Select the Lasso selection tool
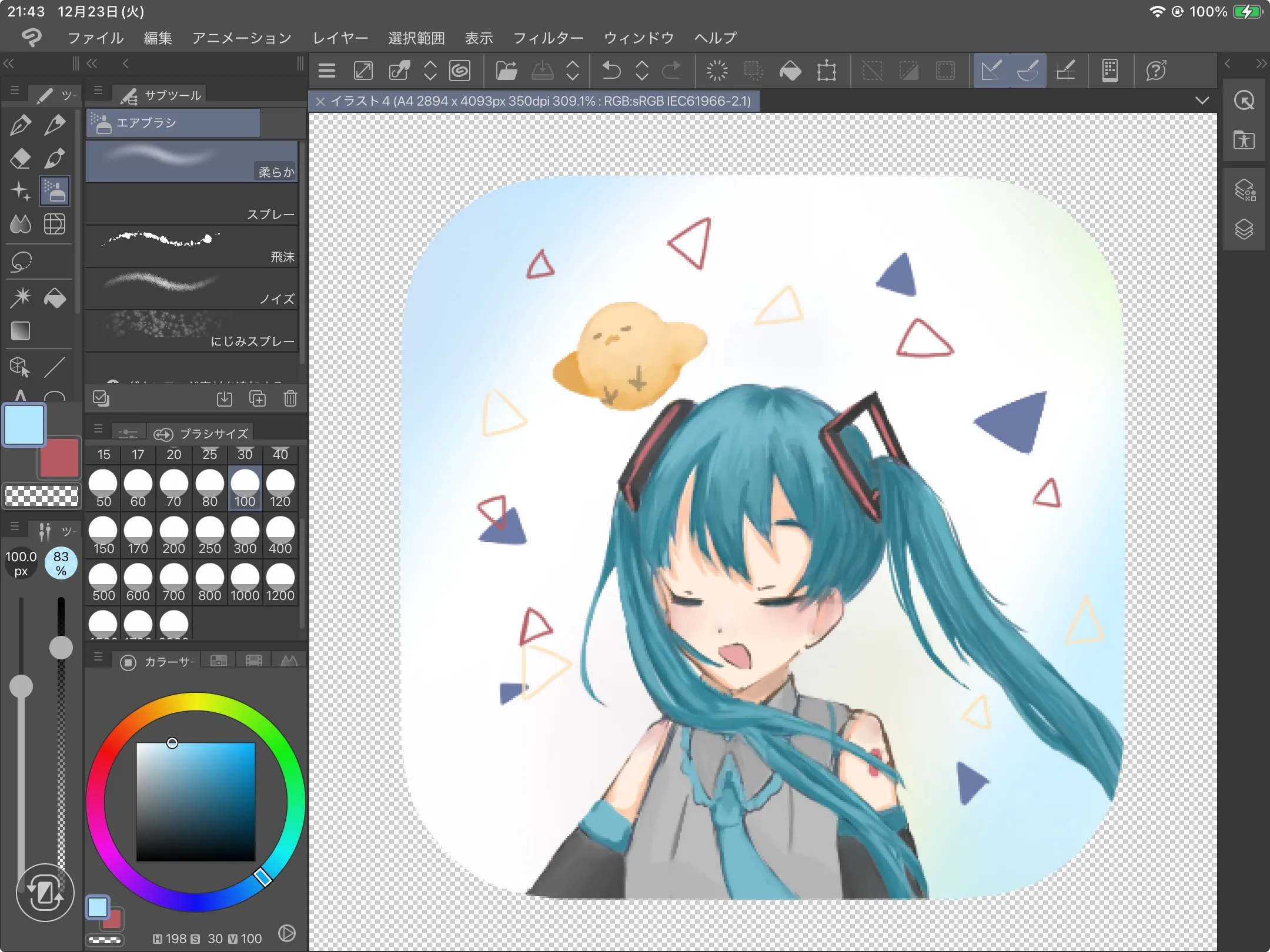This screenshot has width=1270, height=952. pos(21,262)
